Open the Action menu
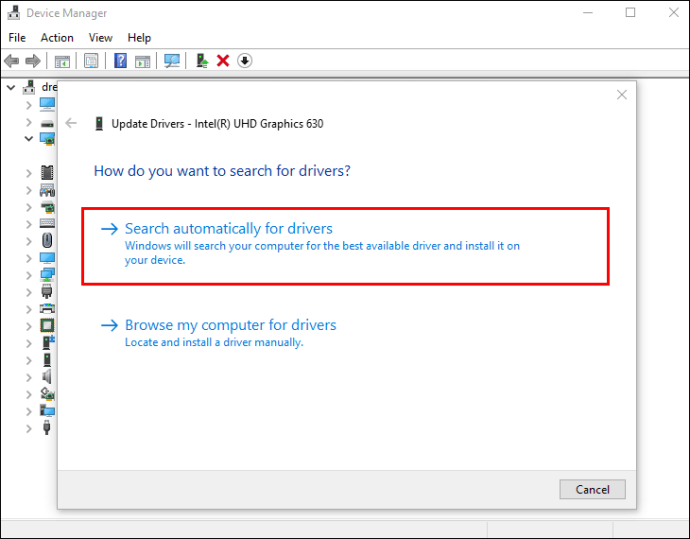Screen dimensions: 690x539 click(x=57, y=38)
